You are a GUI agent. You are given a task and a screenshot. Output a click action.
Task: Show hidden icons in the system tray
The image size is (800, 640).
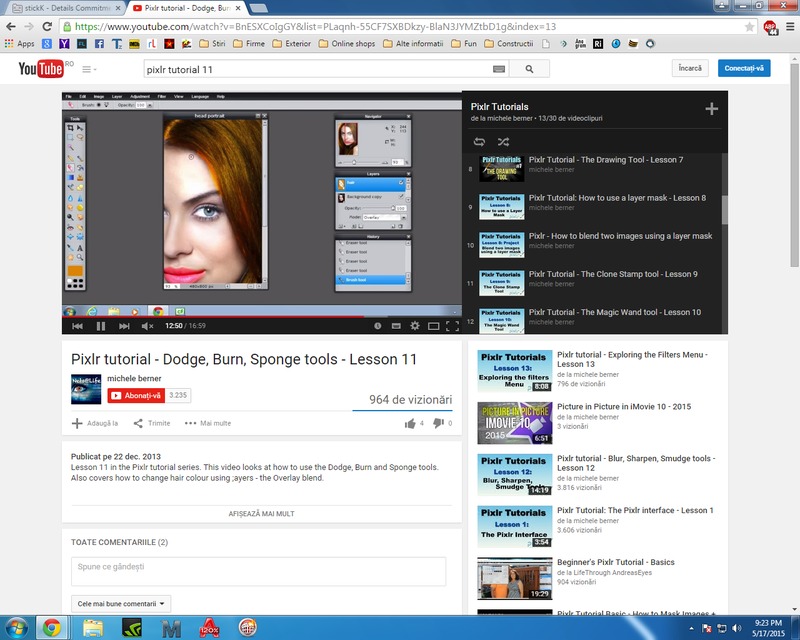click(691, 628)
